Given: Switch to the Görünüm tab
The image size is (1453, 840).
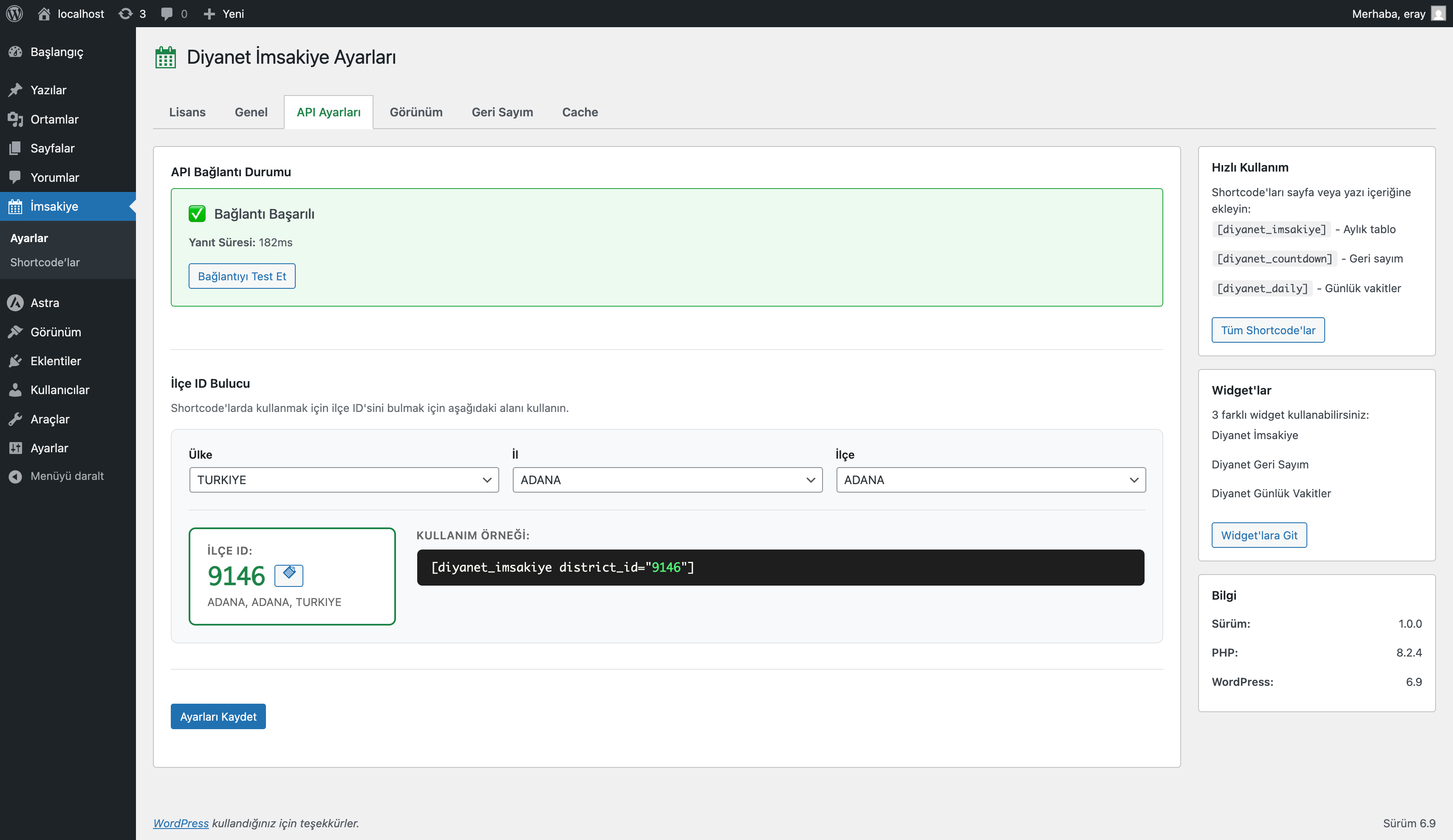Looking at the screenshot, I should click(416, 113).
